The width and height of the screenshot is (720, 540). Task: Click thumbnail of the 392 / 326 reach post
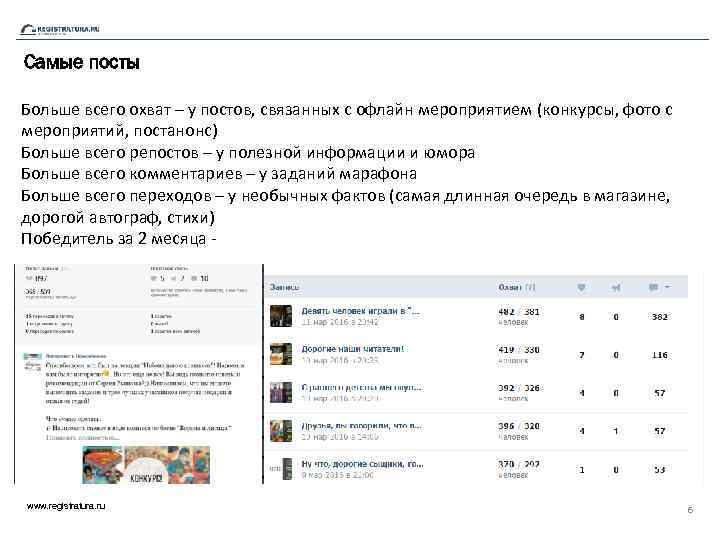281,393
